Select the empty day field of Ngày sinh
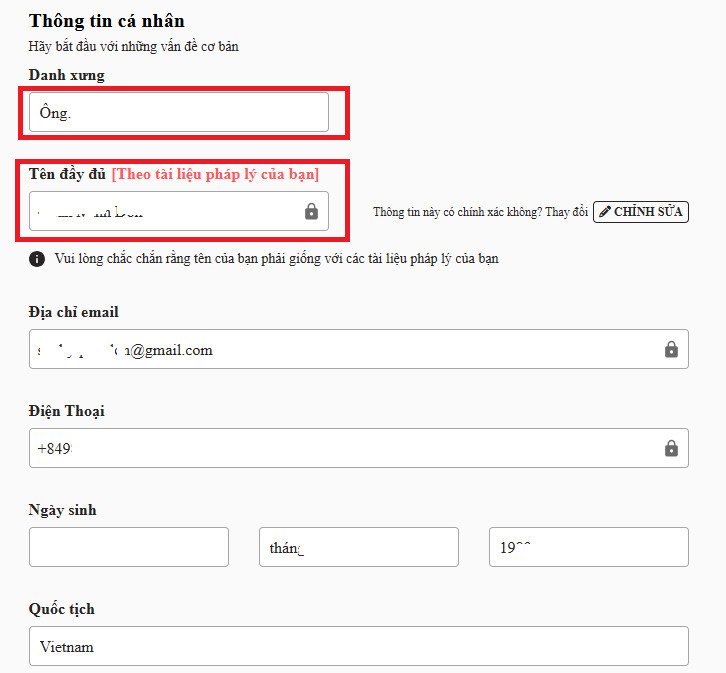This screenshot has width=726, height=673. point(129,547)
